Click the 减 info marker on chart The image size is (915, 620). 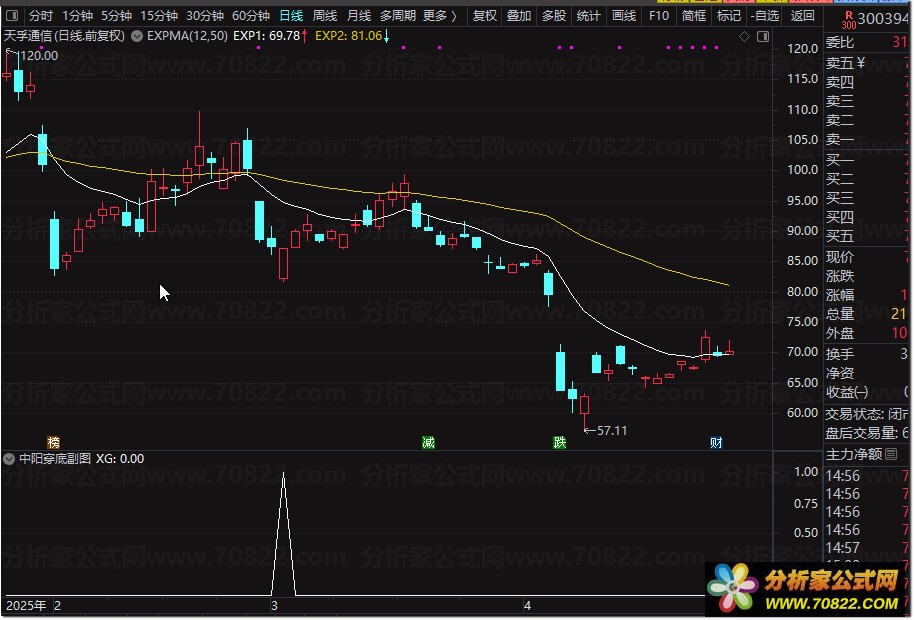[x=428, y=442]
